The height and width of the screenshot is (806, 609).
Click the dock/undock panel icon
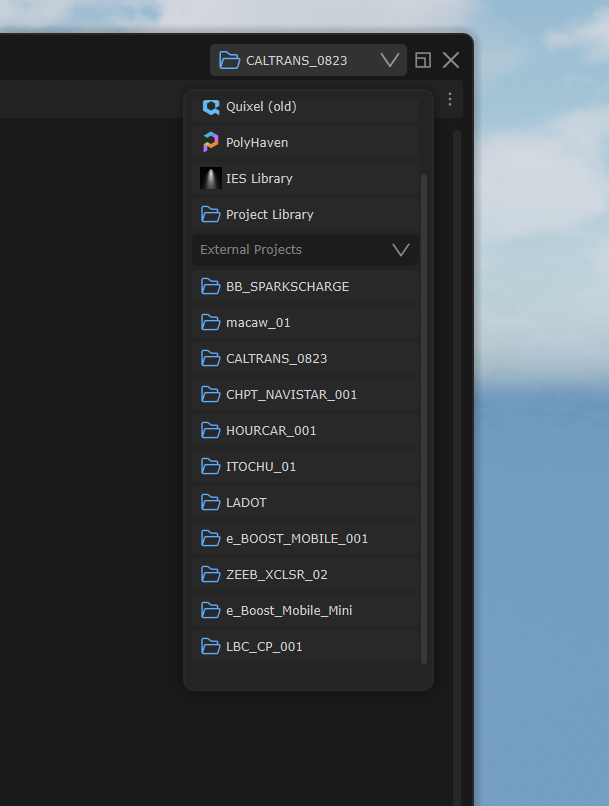coord(423,60)
